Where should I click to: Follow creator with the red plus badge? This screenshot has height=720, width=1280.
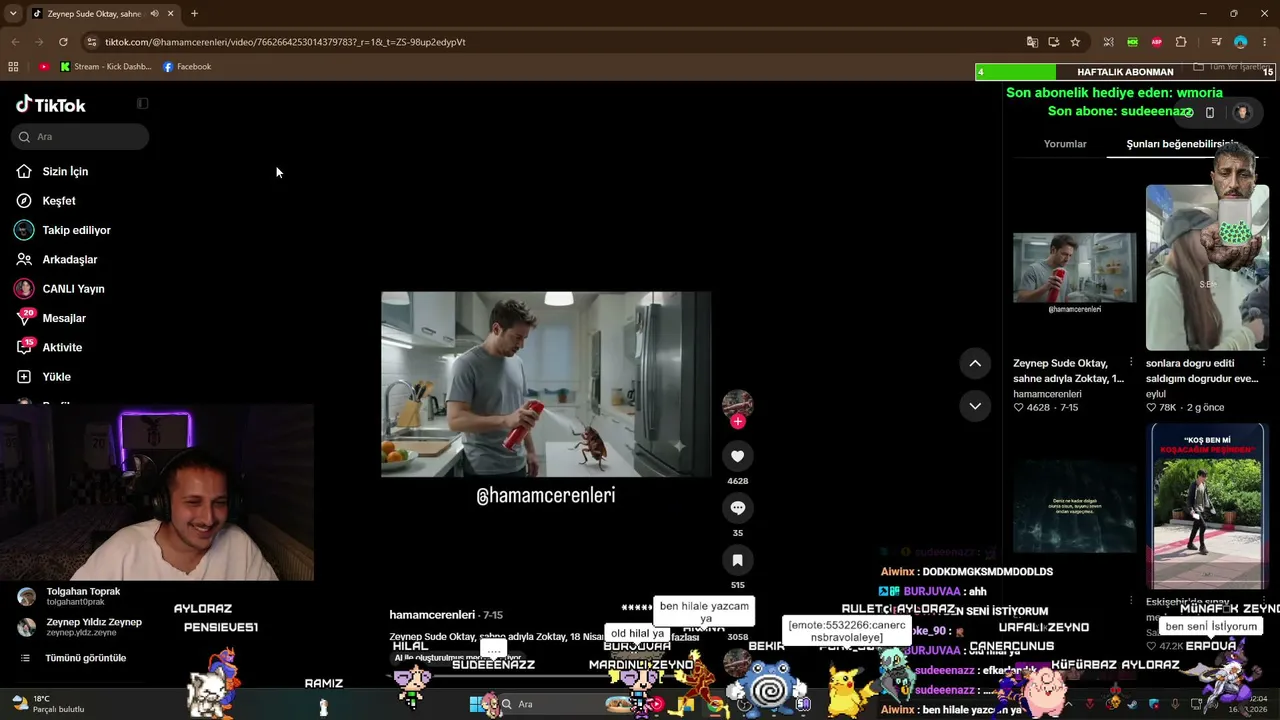click(x=737, y=422)
